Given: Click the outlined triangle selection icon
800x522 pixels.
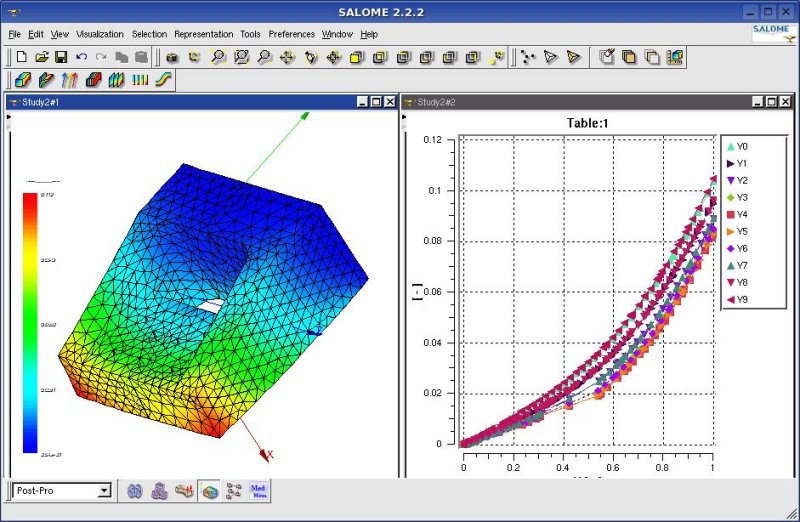Looking at the screenshot, I should (x=551, y=57).
